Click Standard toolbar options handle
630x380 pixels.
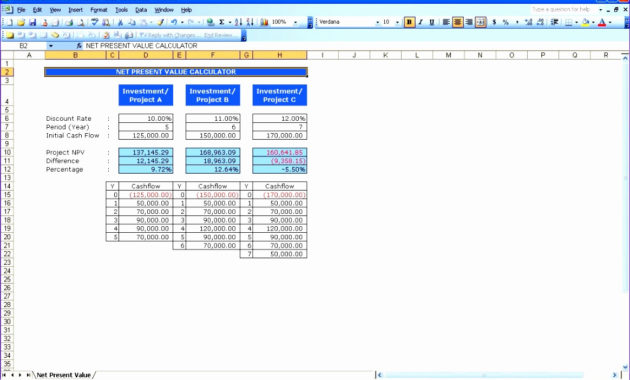(310, 22)
